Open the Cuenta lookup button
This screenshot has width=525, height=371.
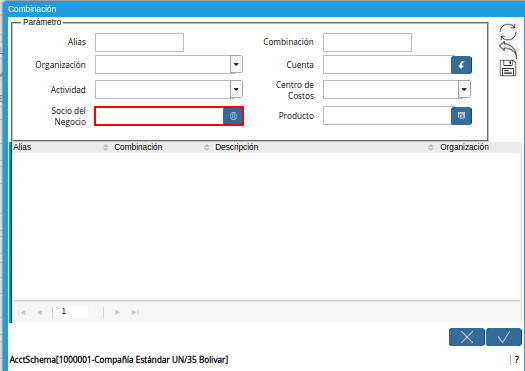(461, 65)
